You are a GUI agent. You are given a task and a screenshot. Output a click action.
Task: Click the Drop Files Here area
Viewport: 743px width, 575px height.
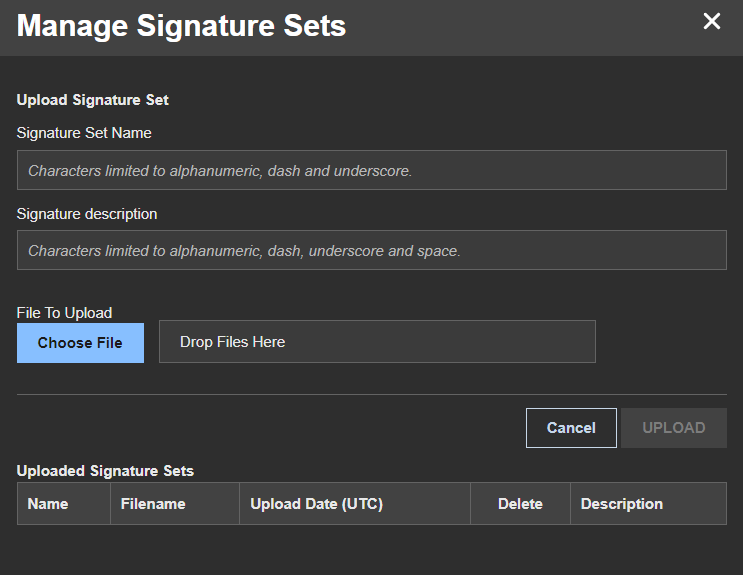[x=377, y=342]
